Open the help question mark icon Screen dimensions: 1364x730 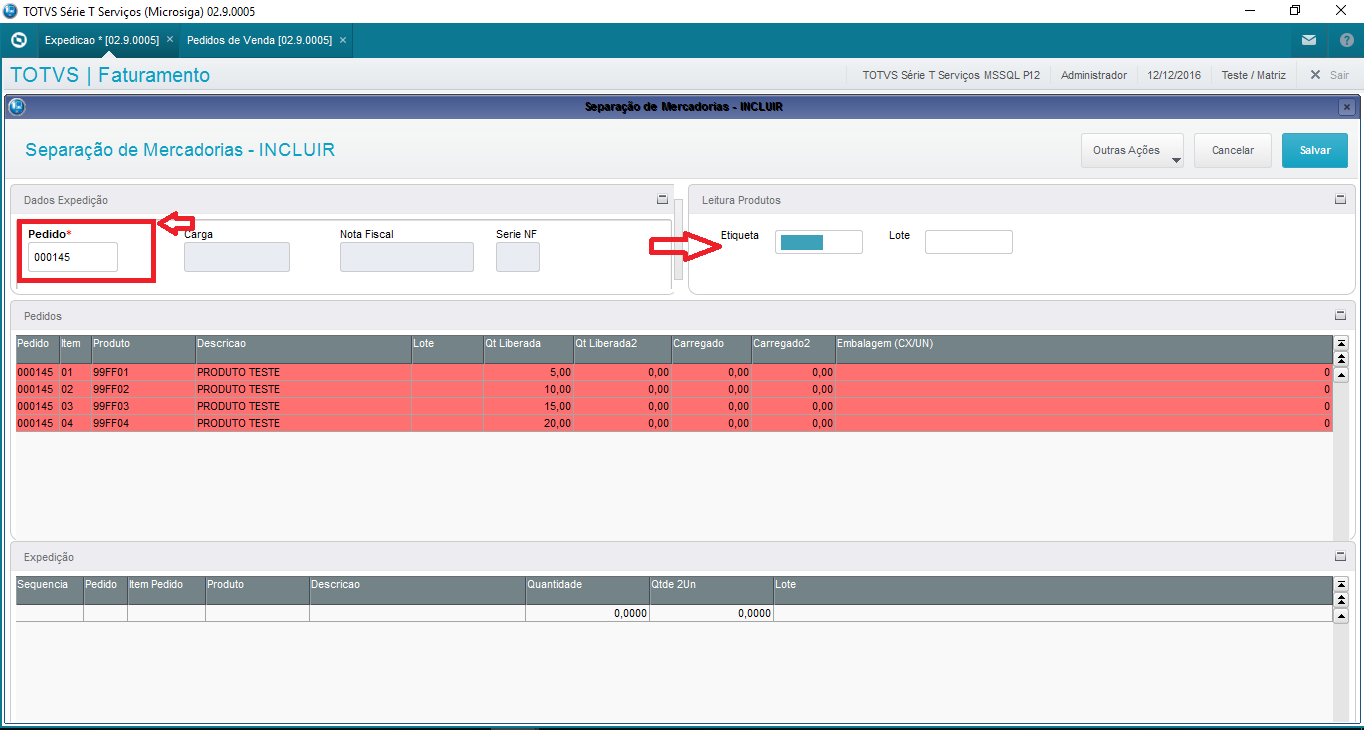pos(1346,41)
